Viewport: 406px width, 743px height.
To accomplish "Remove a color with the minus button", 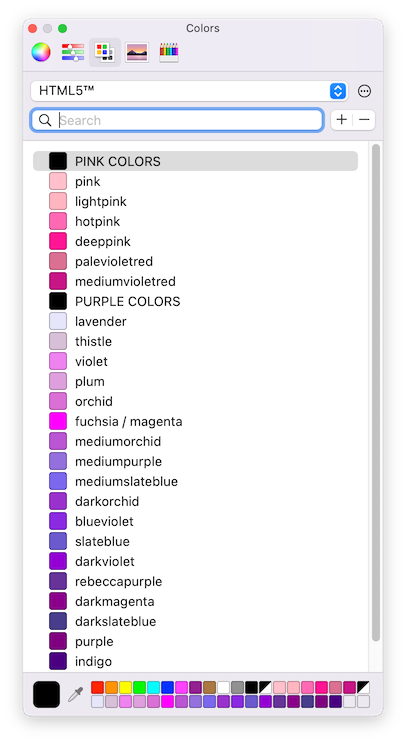I will coord(364,120).
